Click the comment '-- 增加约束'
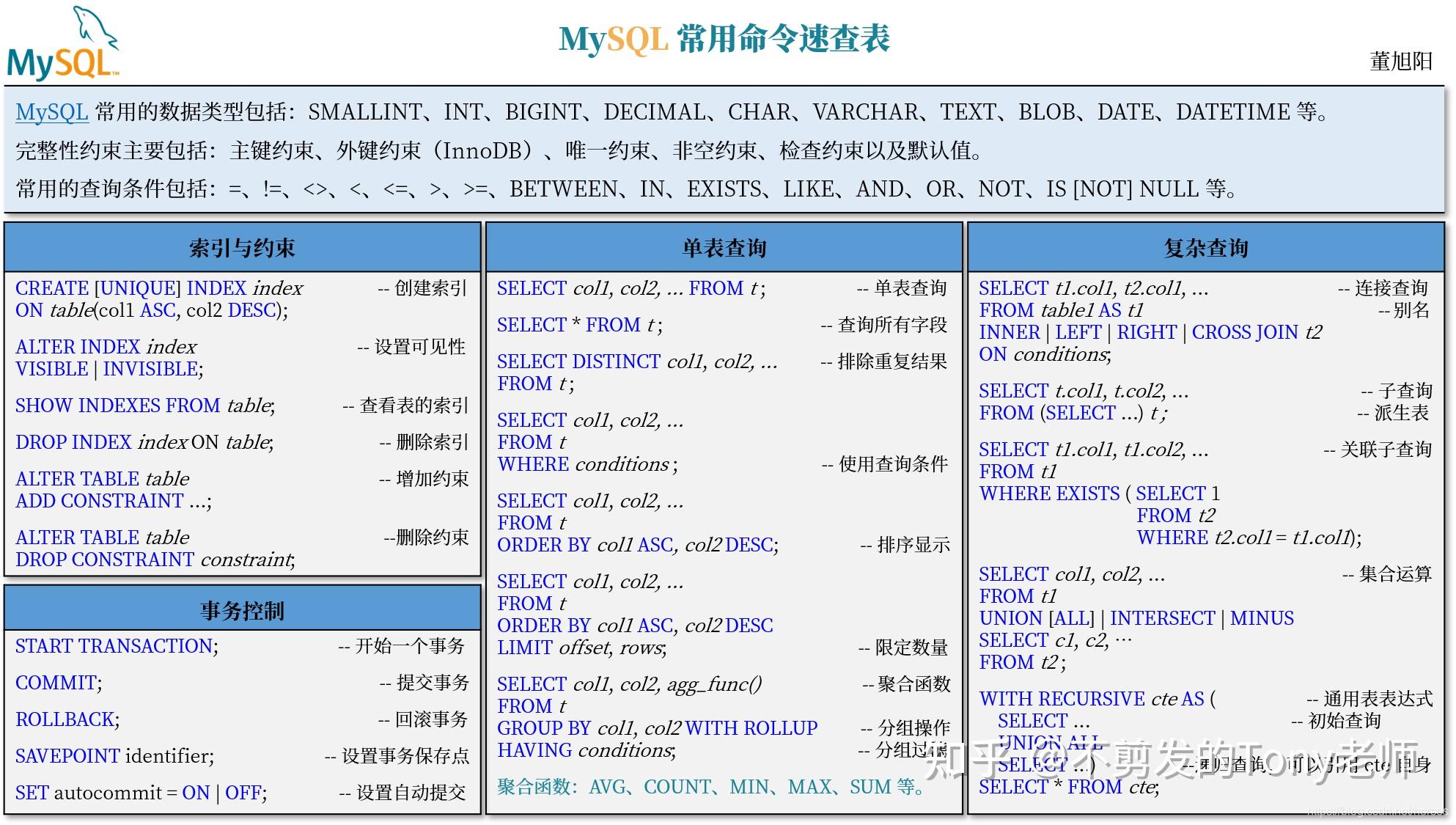Screen dimensions: 1456x825 click(424, 479)
